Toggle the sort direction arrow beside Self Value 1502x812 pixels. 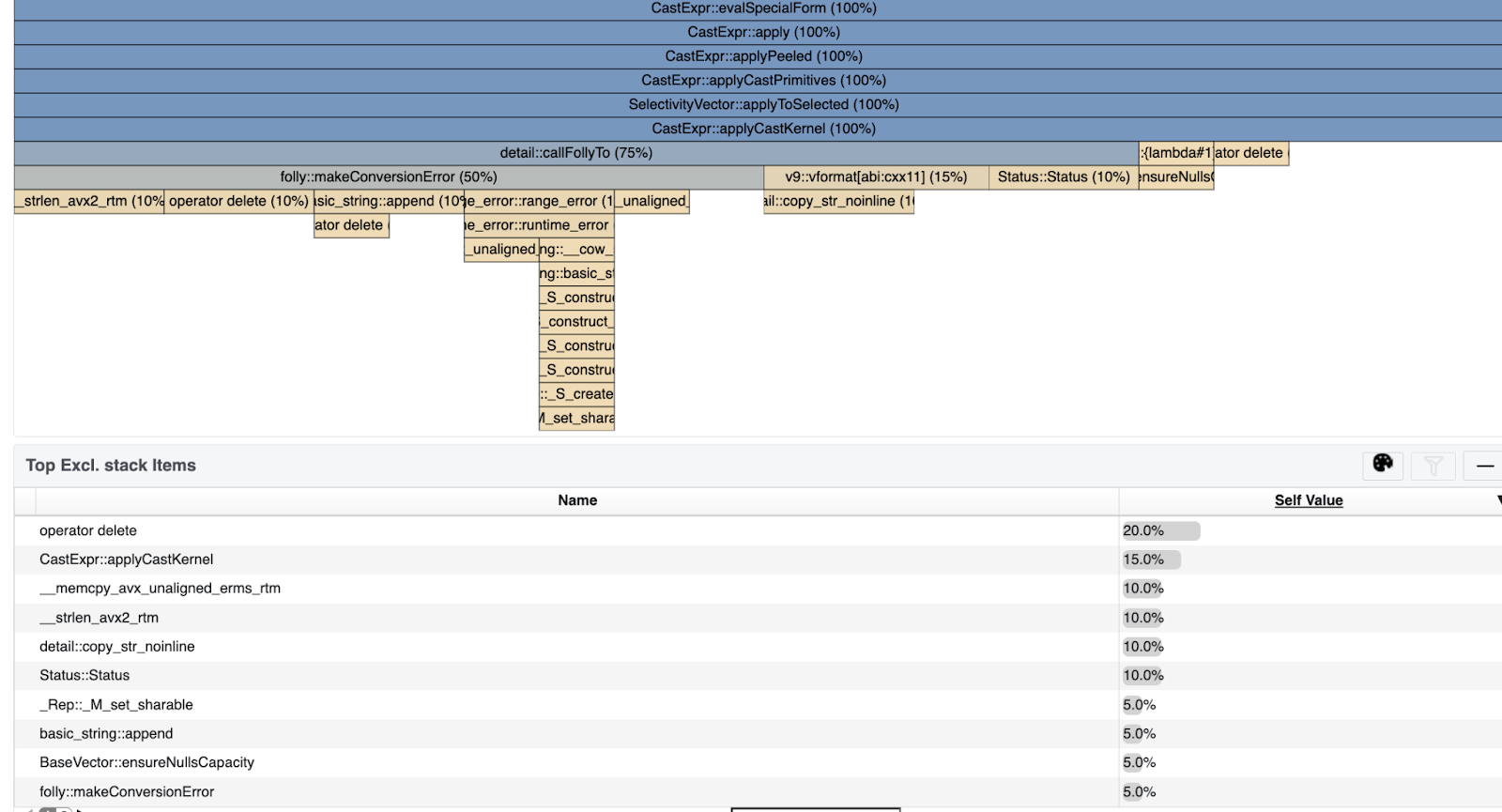[1497, 500]
